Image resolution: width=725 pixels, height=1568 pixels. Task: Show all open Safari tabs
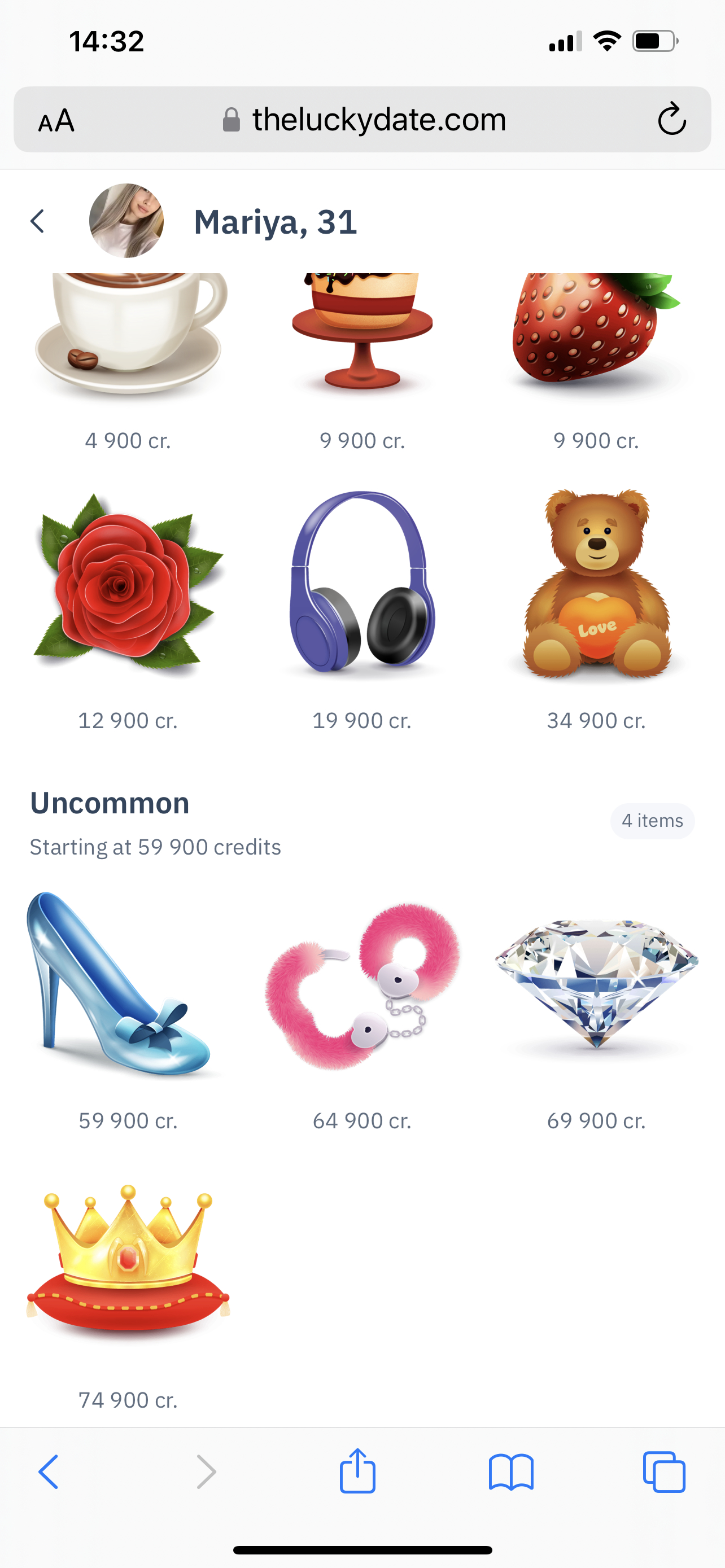pos(664,1472)
